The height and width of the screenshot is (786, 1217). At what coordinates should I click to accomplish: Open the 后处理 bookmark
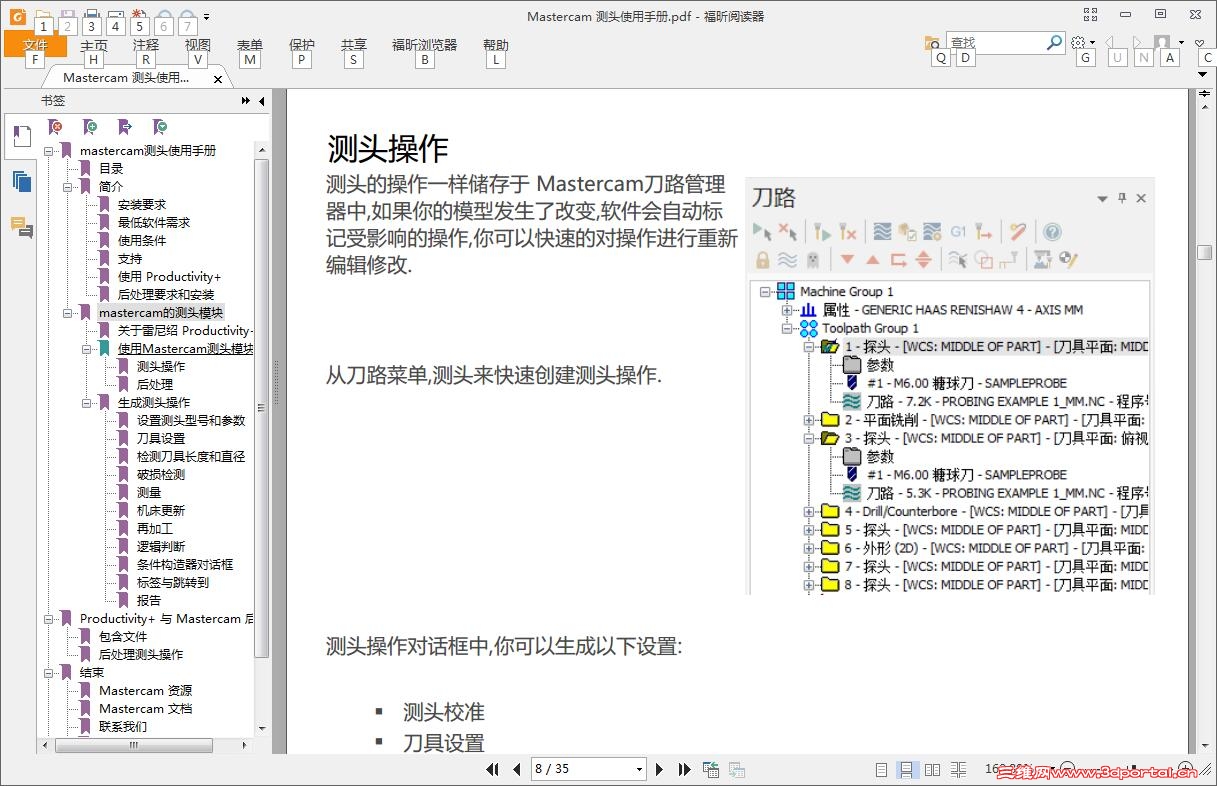point(155,385)
